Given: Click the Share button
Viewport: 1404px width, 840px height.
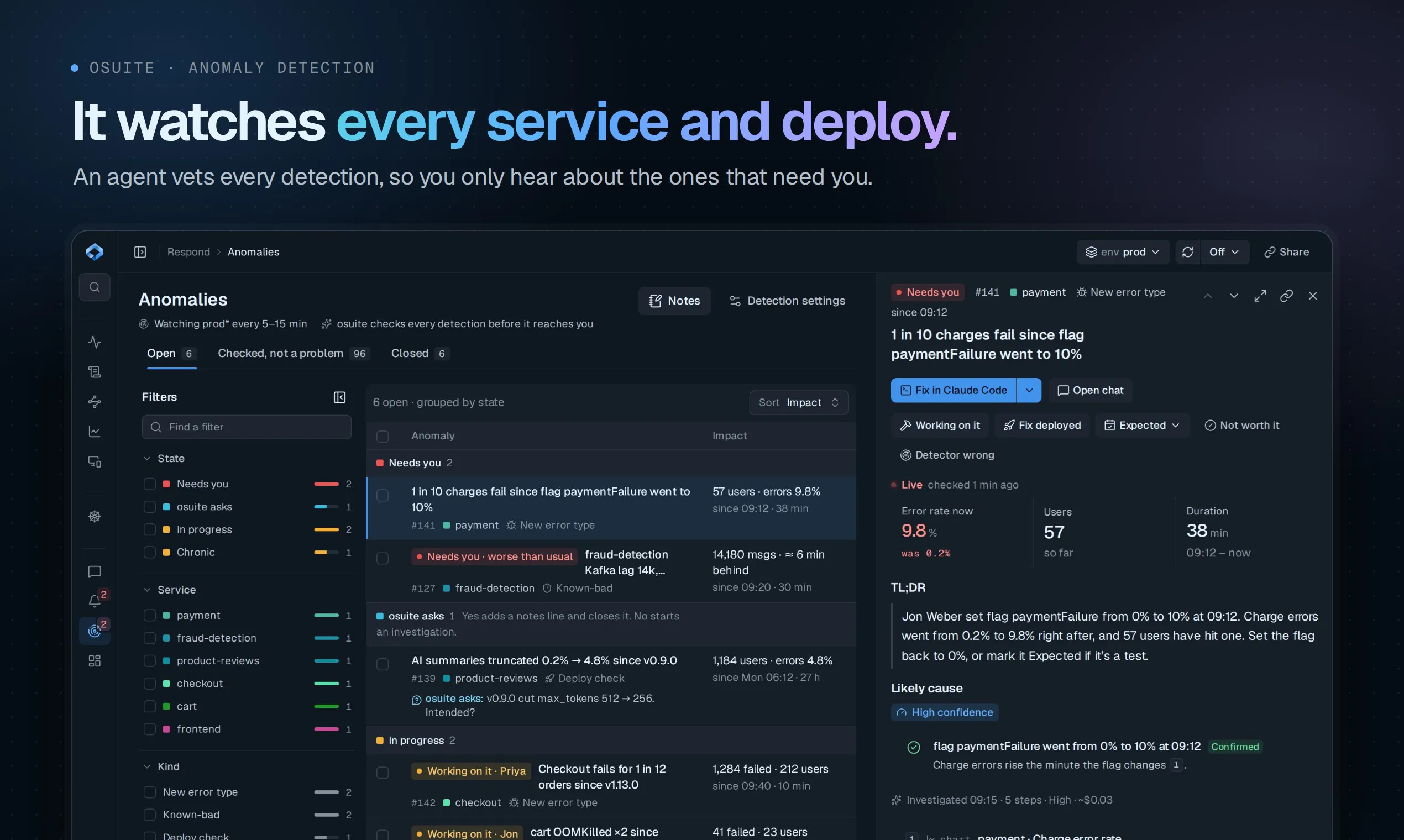Looking at the screenshot, I should pos(1286,252).
